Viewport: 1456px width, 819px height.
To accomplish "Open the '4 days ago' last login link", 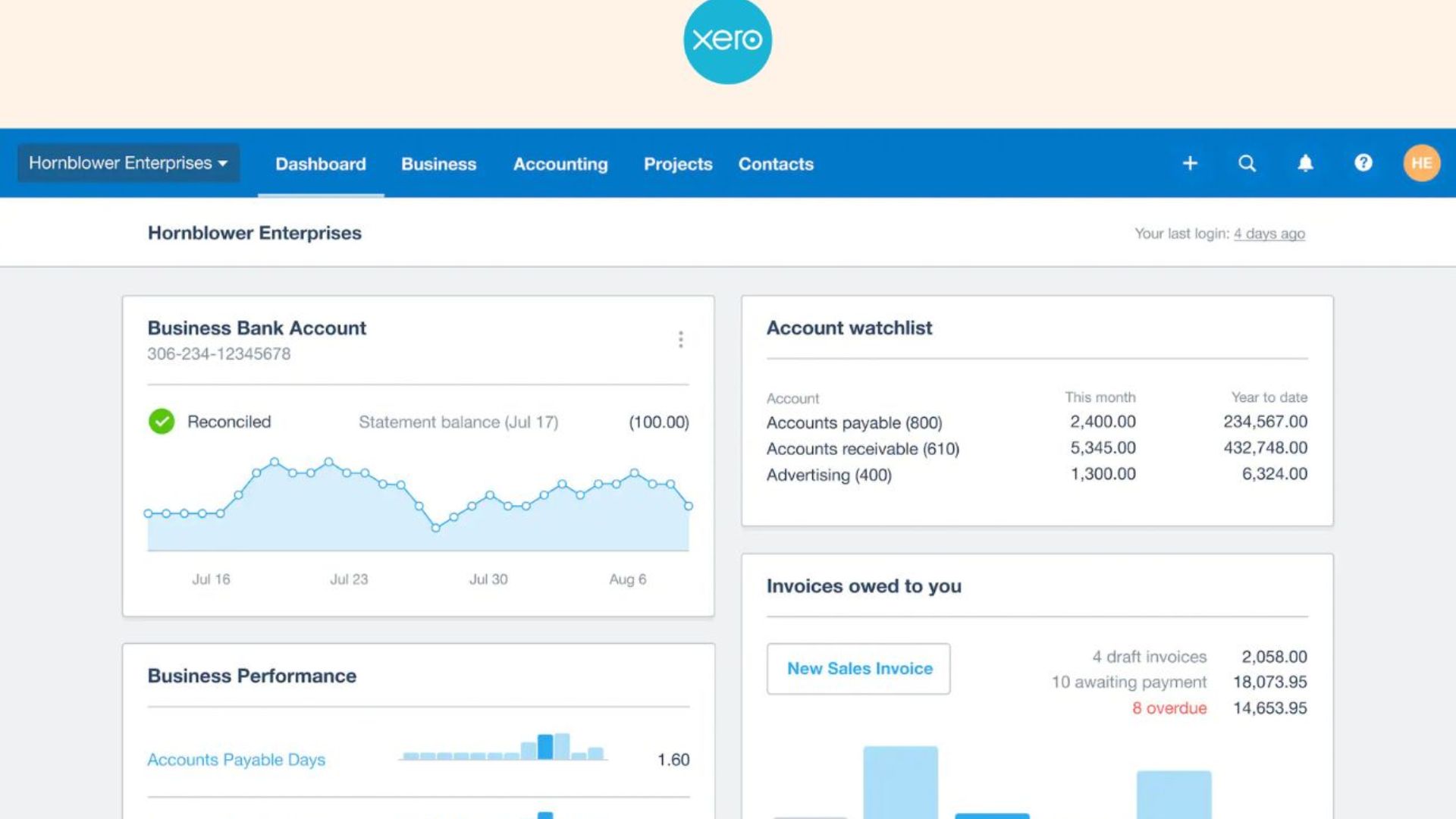I will click(x=1269, y=234).
